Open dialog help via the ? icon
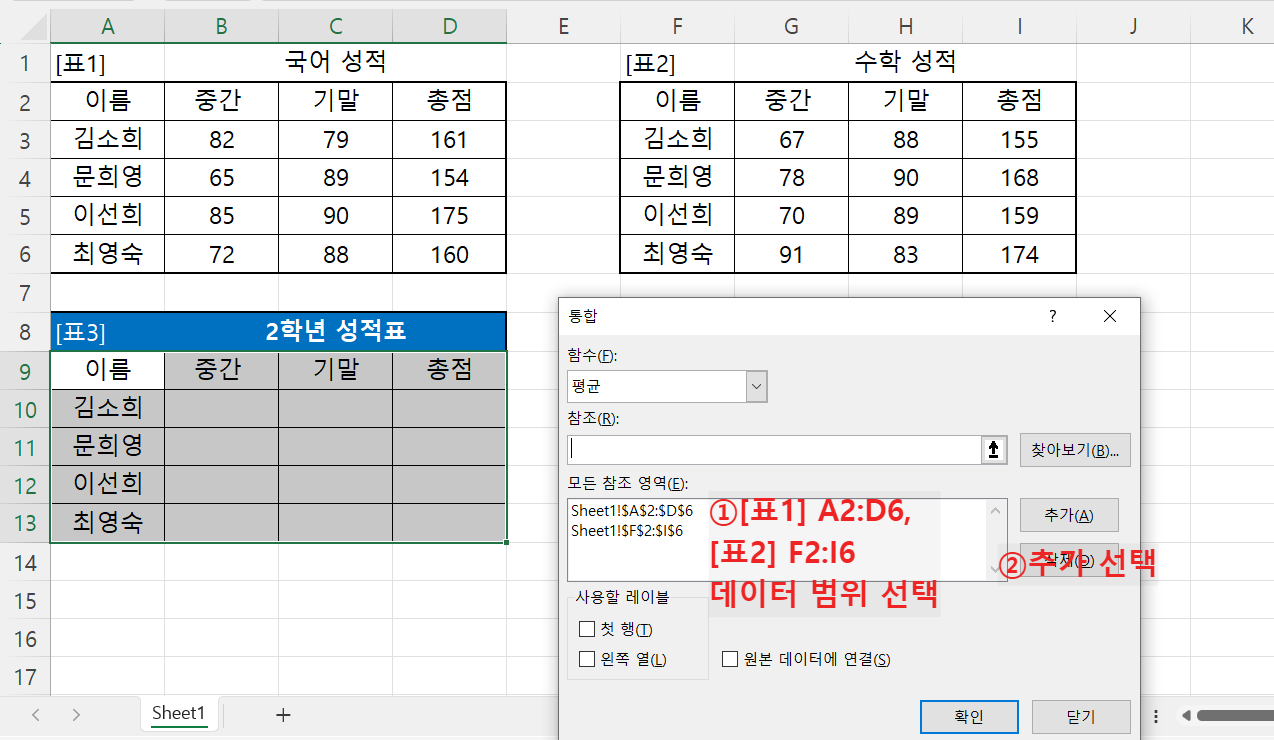Image resolution: width=1274 pixels, height=740 pixels. (x=1052, y=315)
